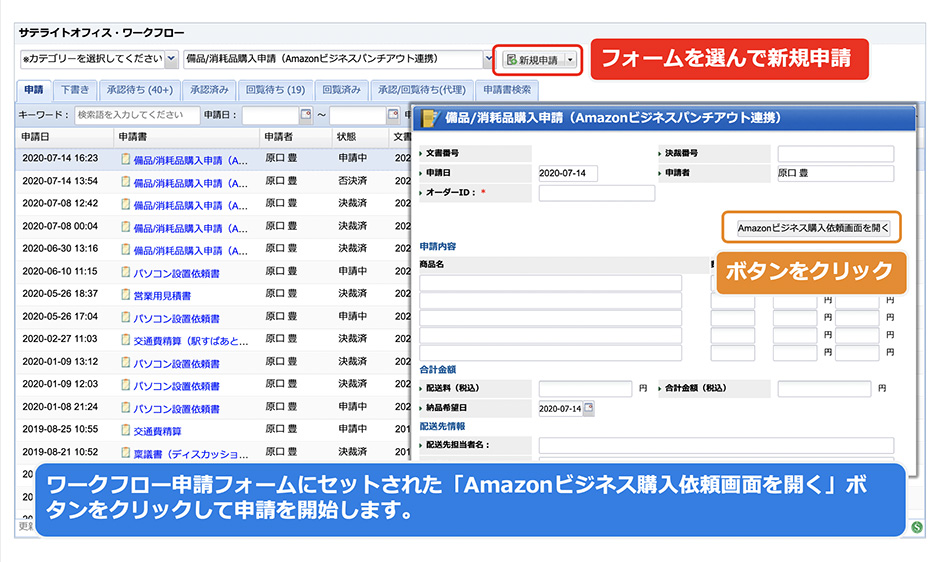940x562 pixels.
Task: Open the 承認済み tab
Action: pyautogui.click(x=209, y=90)
